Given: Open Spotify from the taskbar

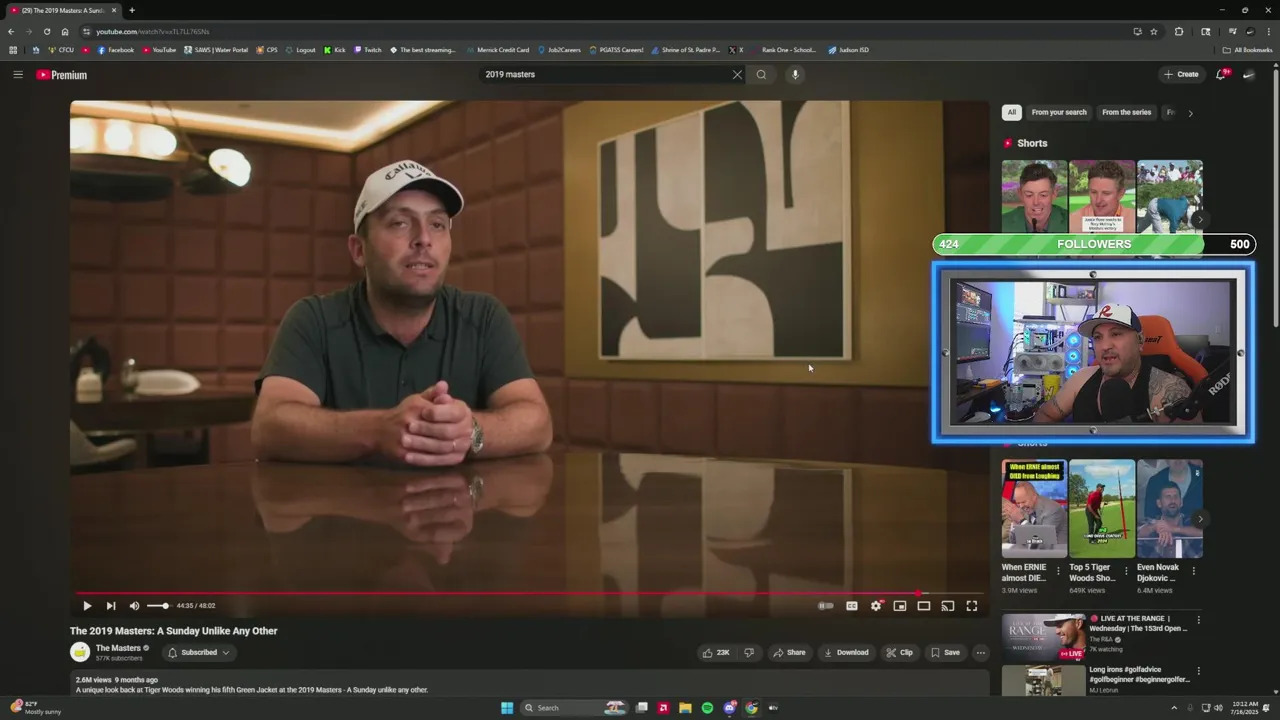Looking at the screenshot, I should pos(707,708).
